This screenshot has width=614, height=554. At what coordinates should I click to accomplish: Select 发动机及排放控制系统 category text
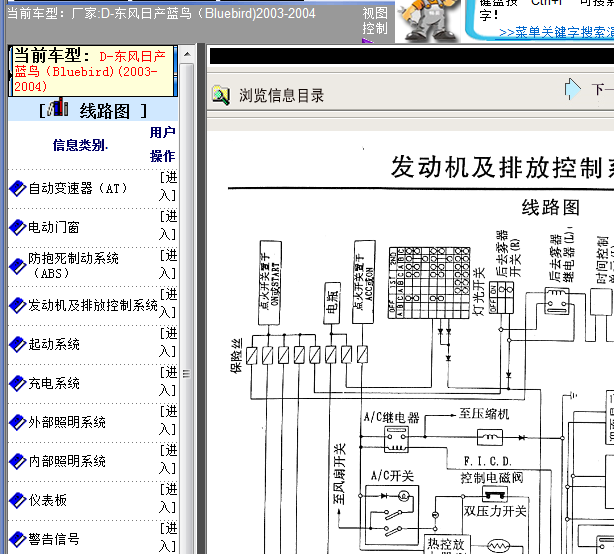[x=93, y=305]
